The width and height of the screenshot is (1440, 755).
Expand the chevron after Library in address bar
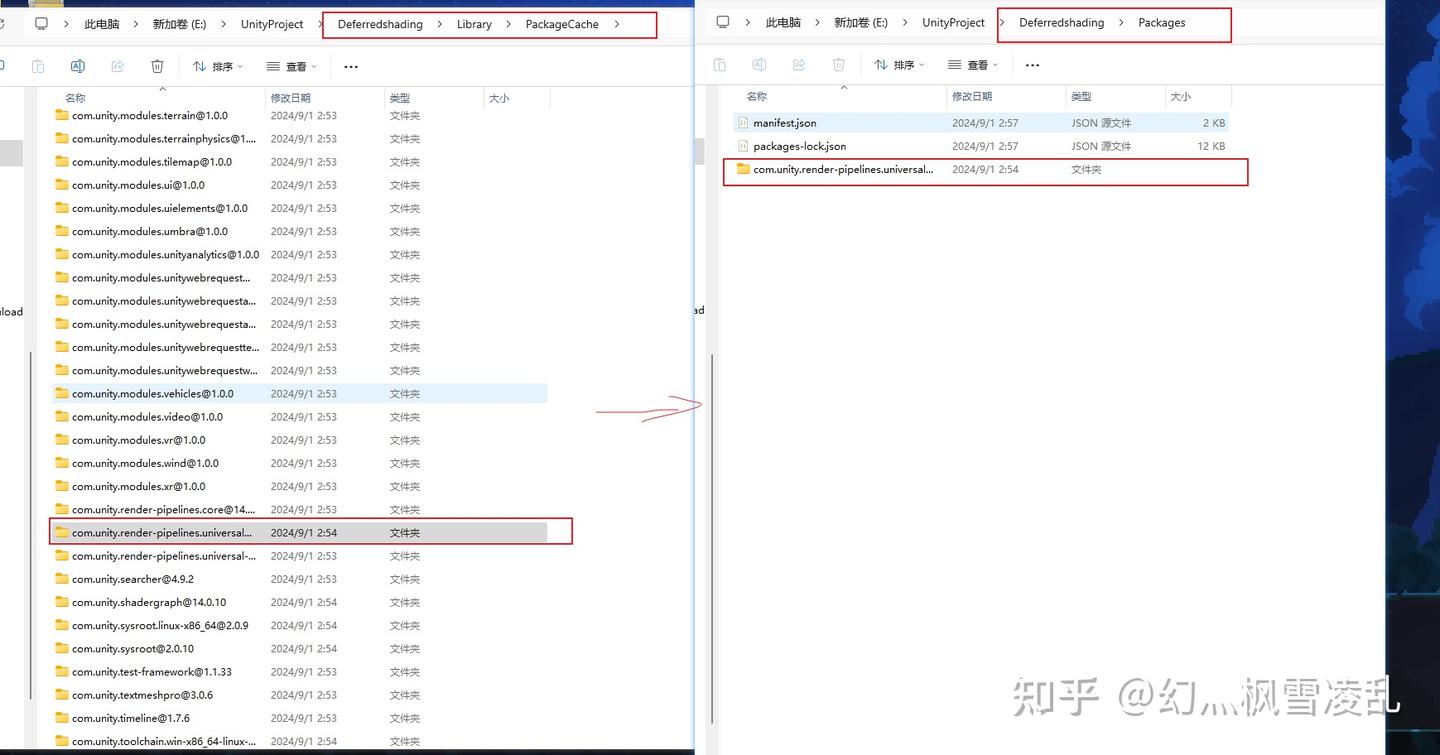[x=508, y=24]
